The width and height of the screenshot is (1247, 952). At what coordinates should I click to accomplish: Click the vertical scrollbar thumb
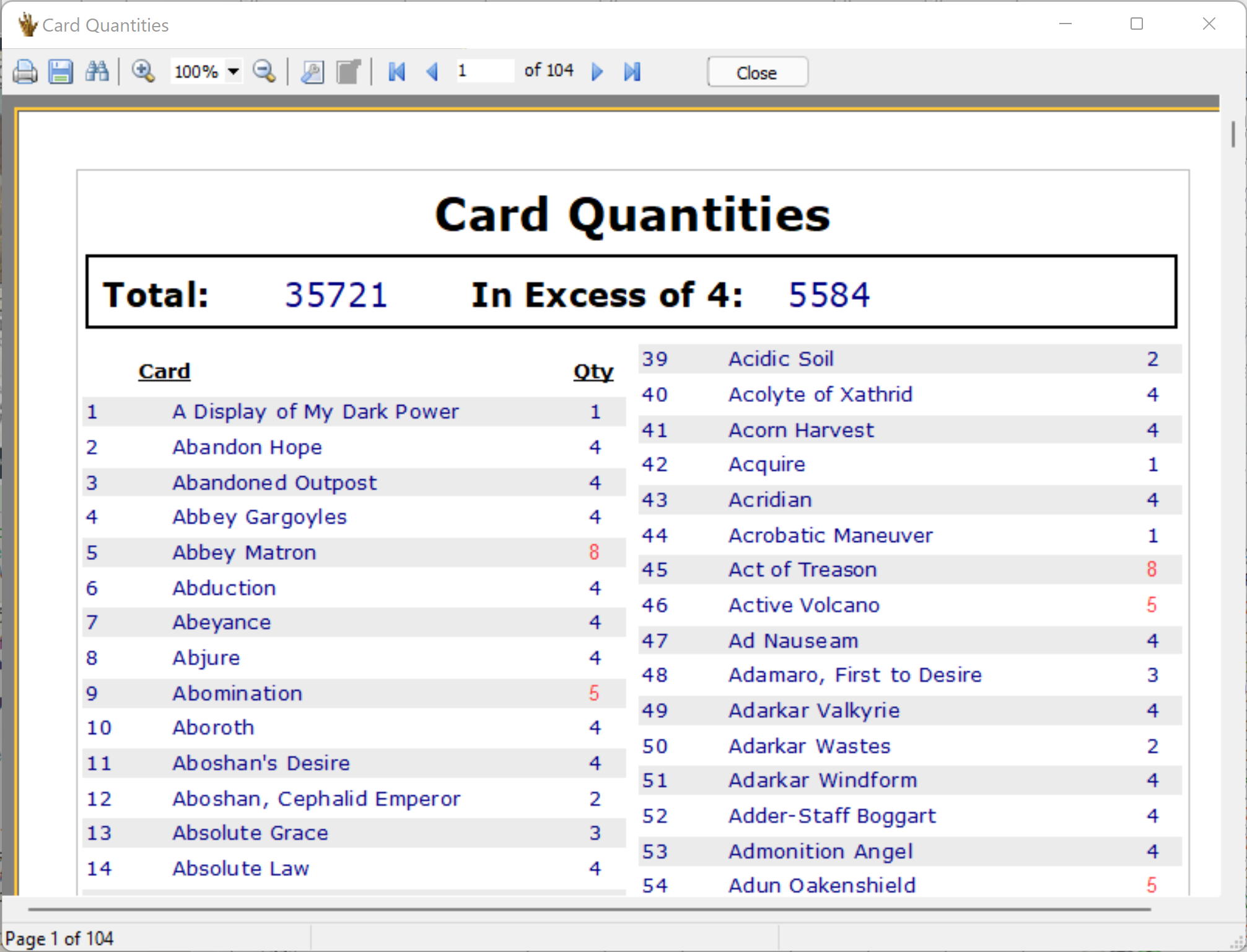pos(1233,134)
